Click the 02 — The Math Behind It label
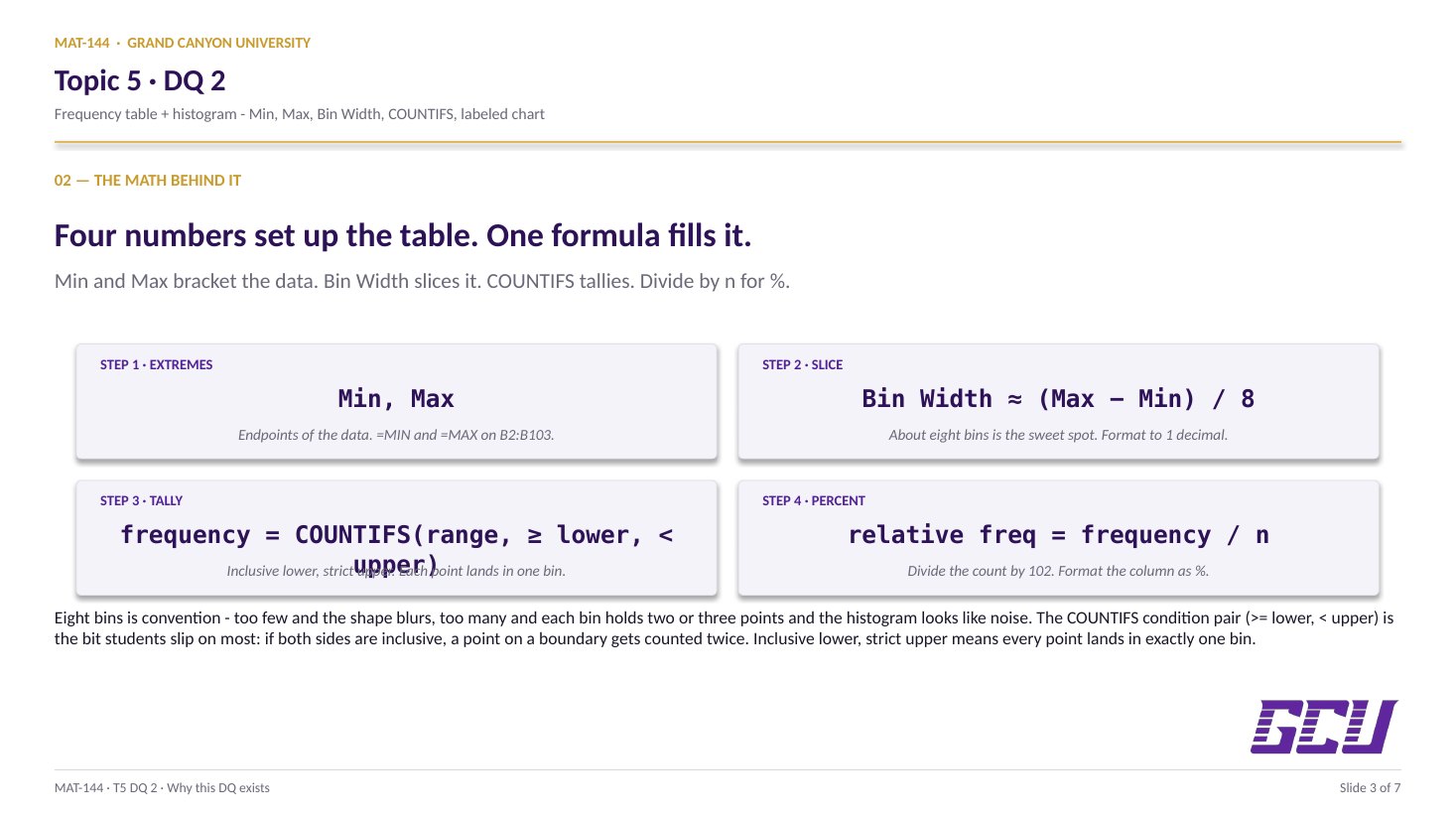 148,181
